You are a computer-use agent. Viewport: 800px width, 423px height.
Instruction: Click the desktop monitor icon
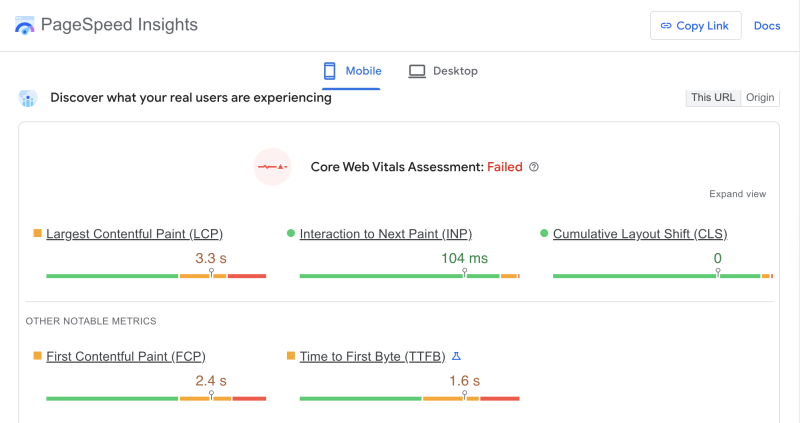tap(417, 71)
